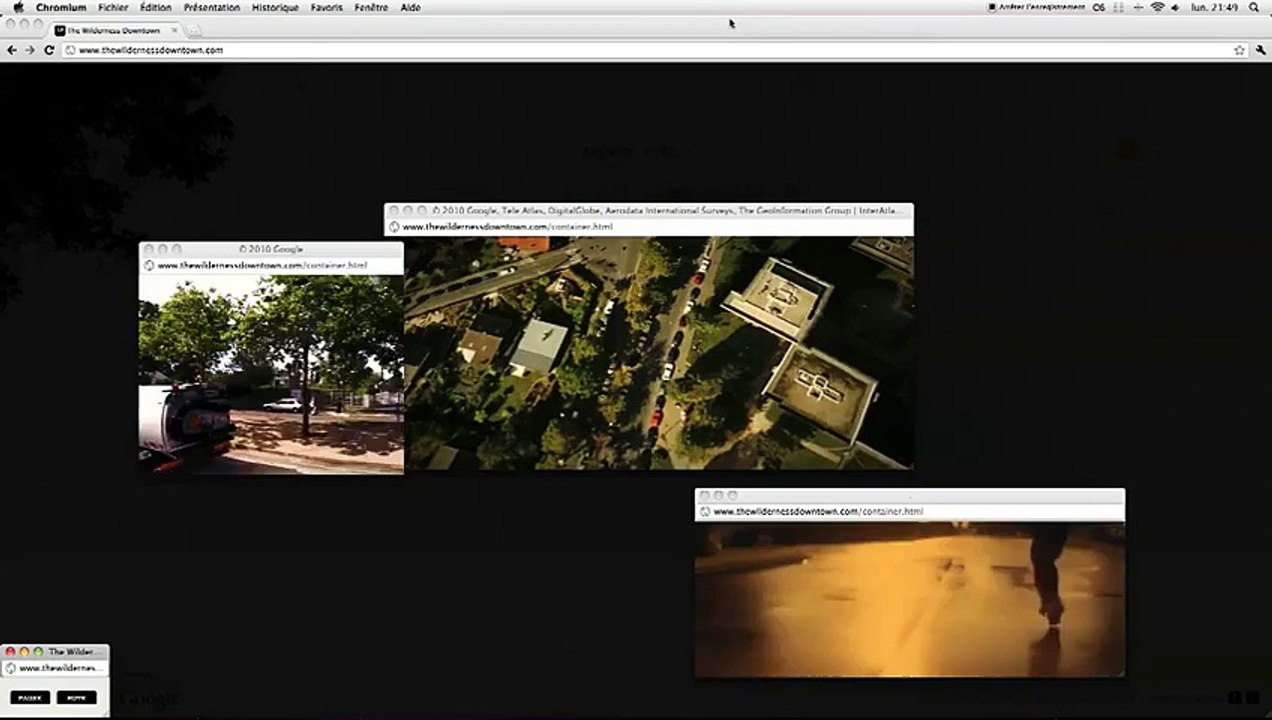Reload the page with the refresh icon
Image resolution: width=1272 pixels, height=720 pixels.
pyautogui.click(x=49, y=50)
